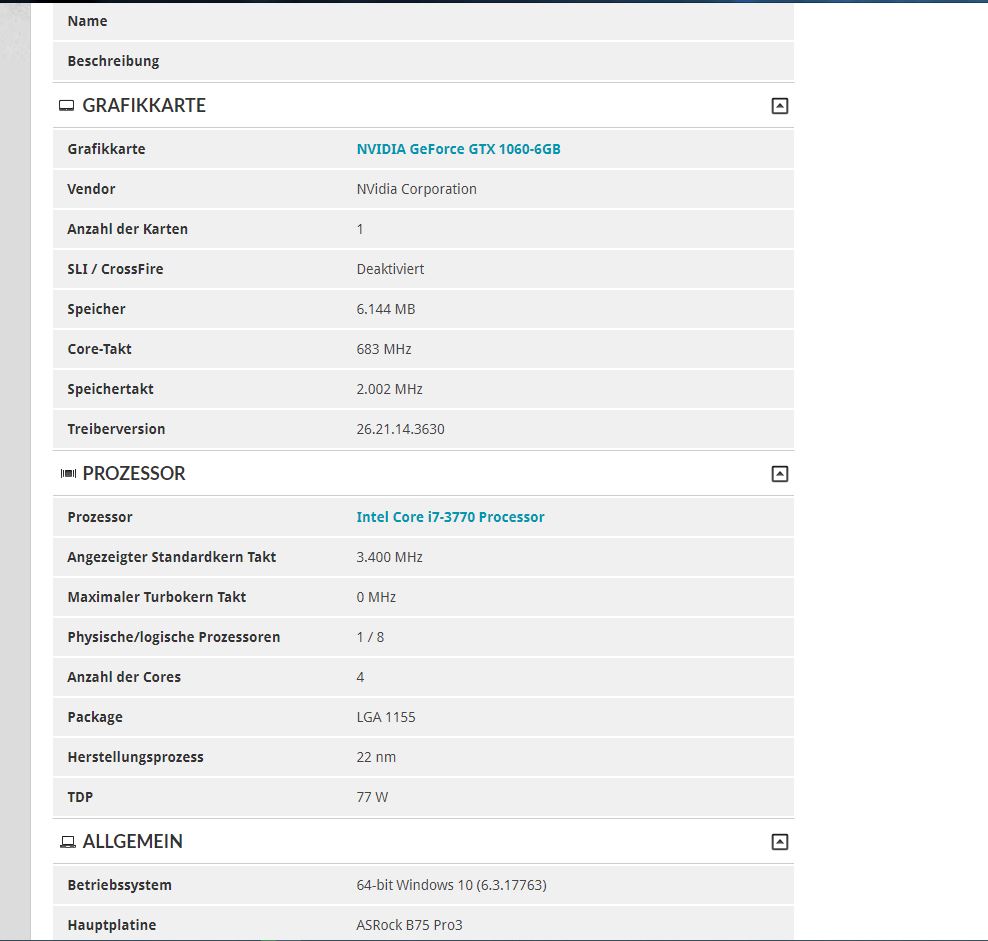Click the Speichertakt label
This screenshot has height=941, width=988.
click(110, 390)
